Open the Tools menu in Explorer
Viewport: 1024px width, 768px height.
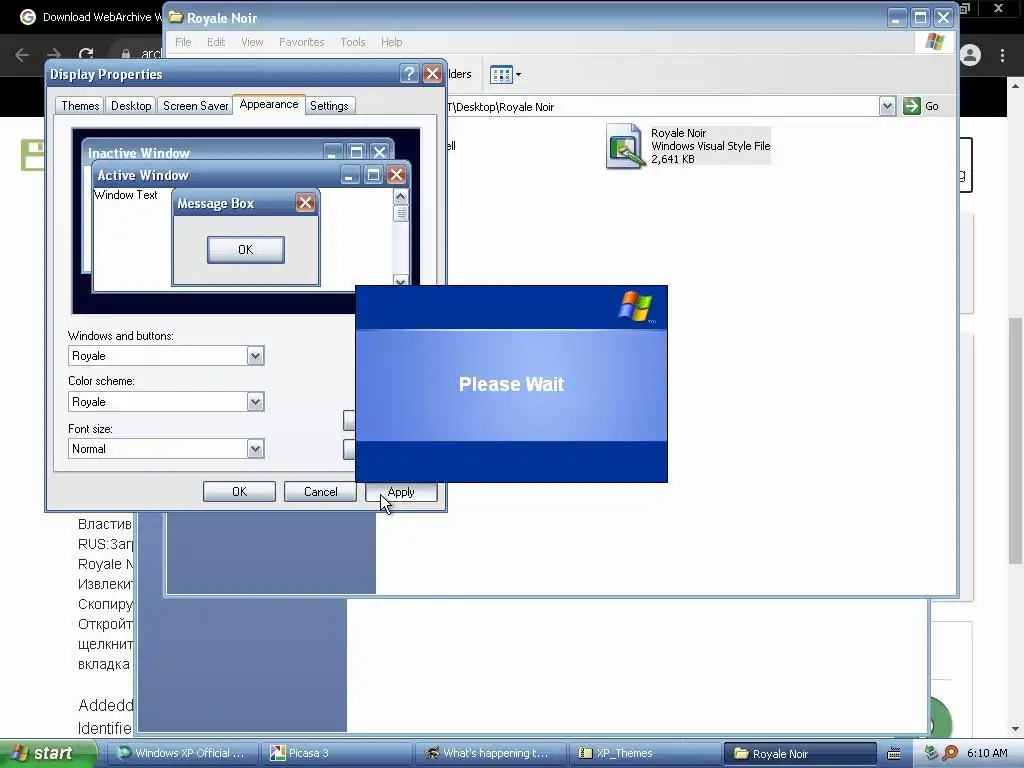click(353, 42)
